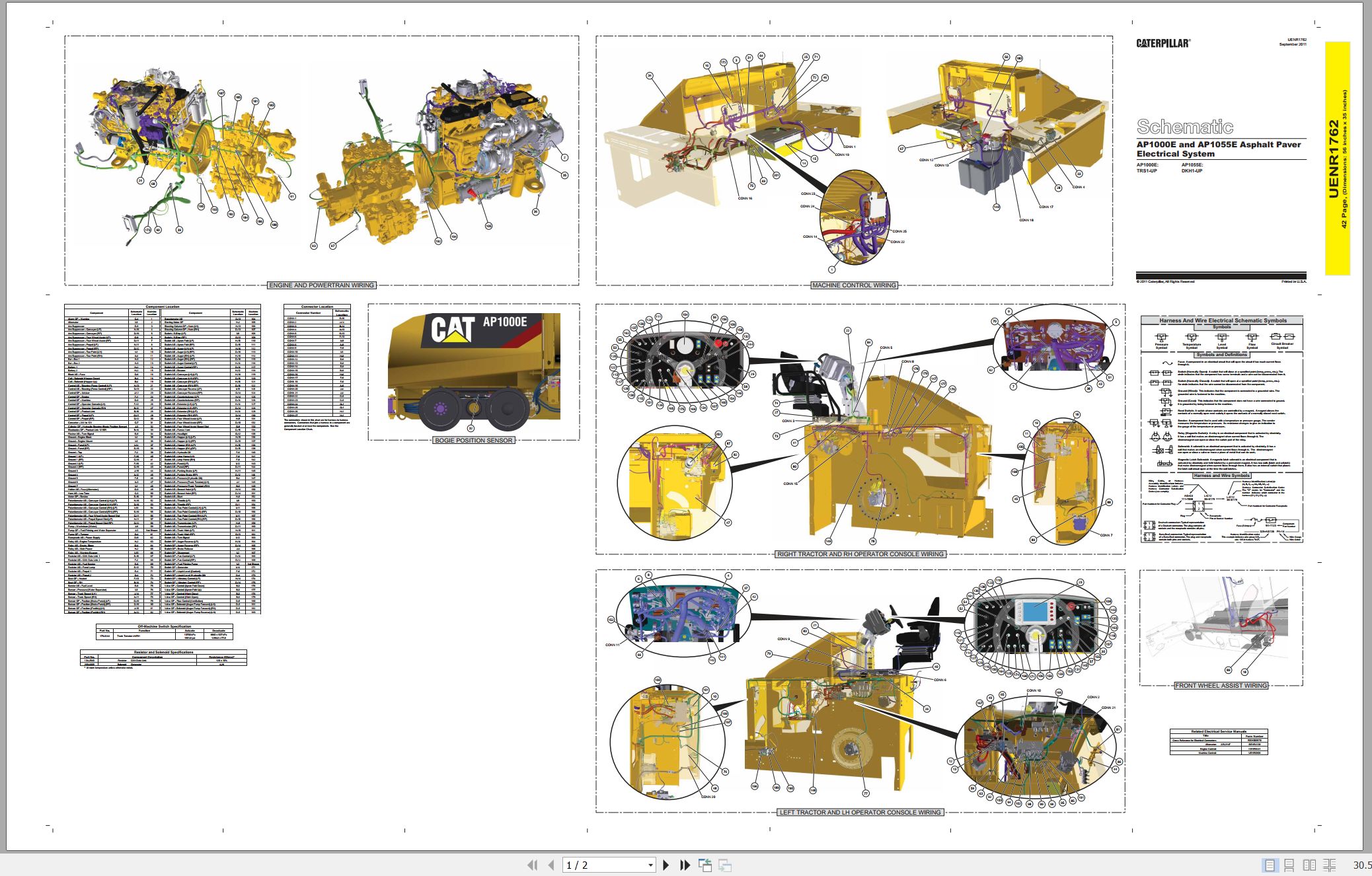The image size is (1372, 876).
Task: Click the CATERPILLAR logo text
Action: pos(1163,43)
